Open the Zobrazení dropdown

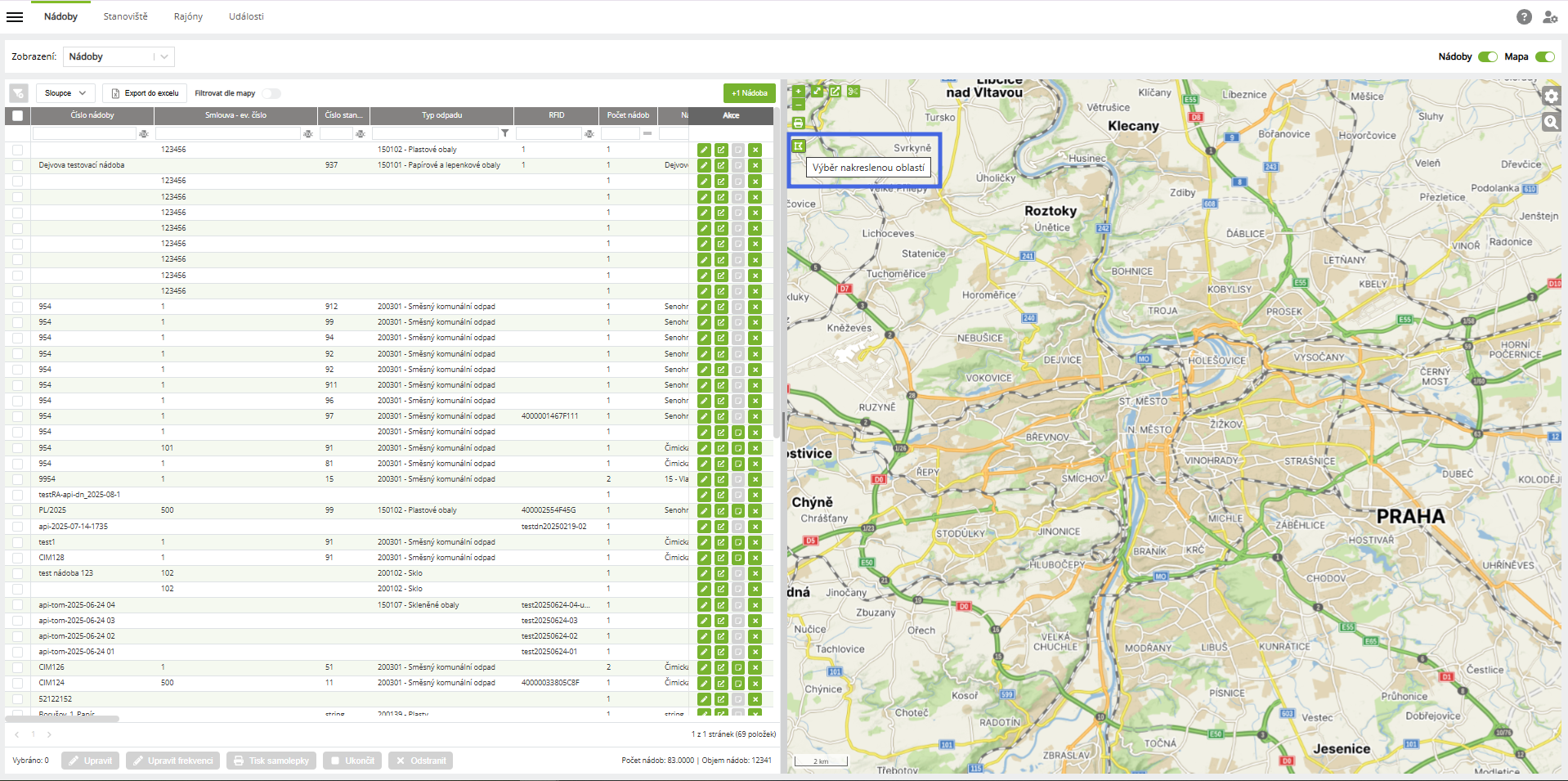tap(119, 56)
